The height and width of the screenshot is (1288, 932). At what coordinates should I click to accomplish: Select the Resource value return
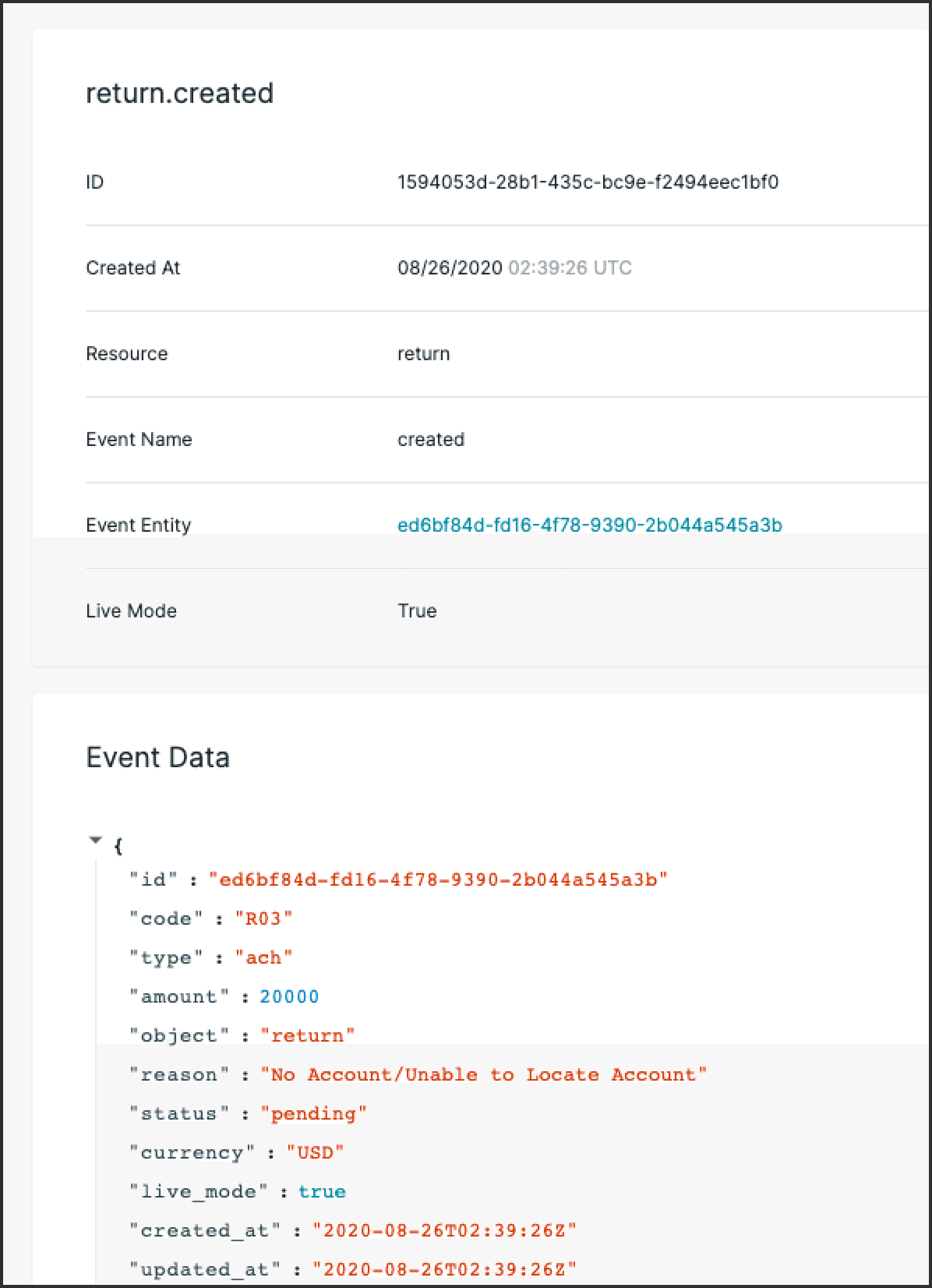pos(423,353)
